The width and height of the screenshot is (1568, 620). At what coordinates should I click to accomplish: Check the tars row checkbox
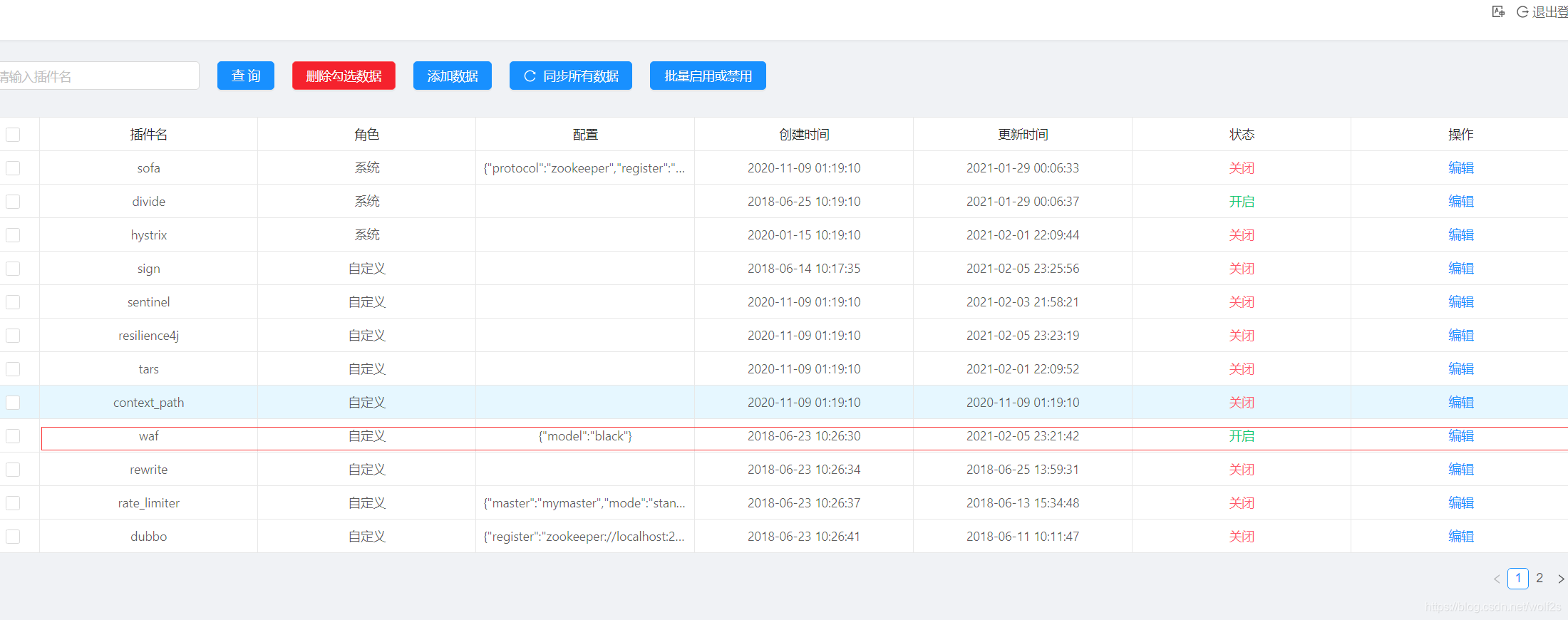13,369
